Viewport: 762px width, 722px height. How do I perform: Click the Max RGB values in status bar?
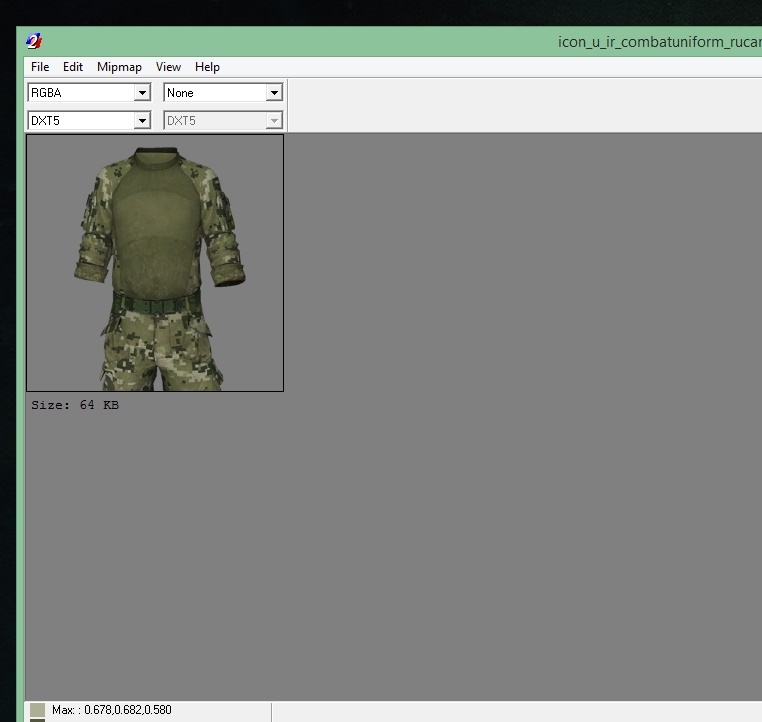point(112,710)
